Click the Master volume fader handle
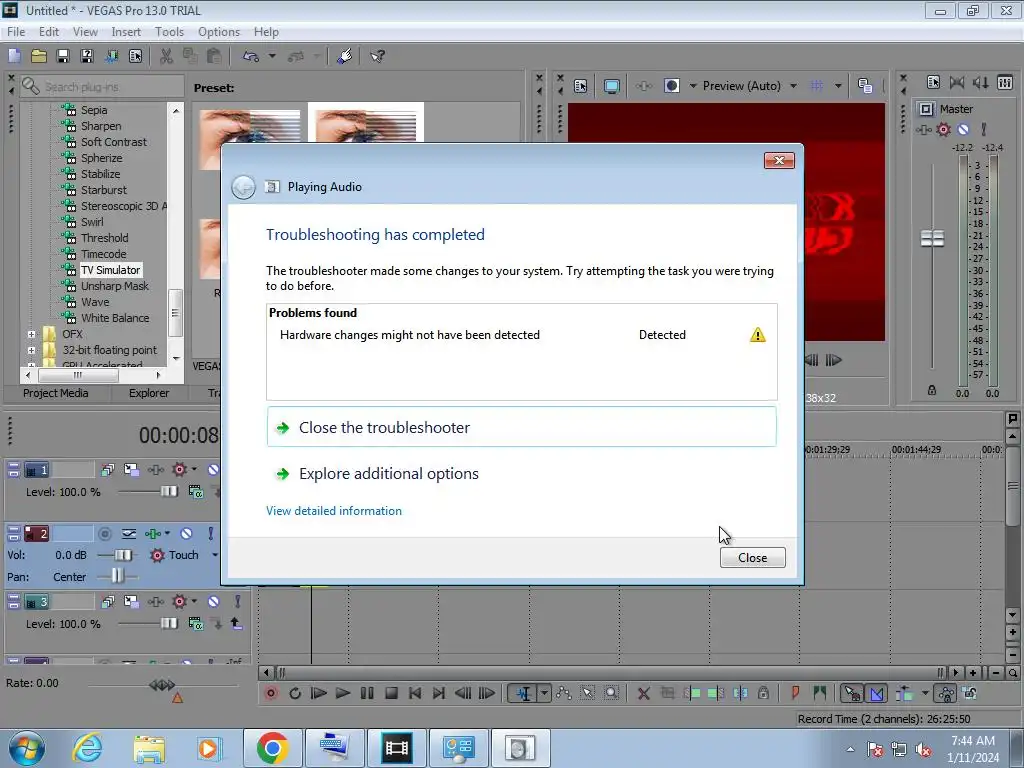 (x=932, y=239)
